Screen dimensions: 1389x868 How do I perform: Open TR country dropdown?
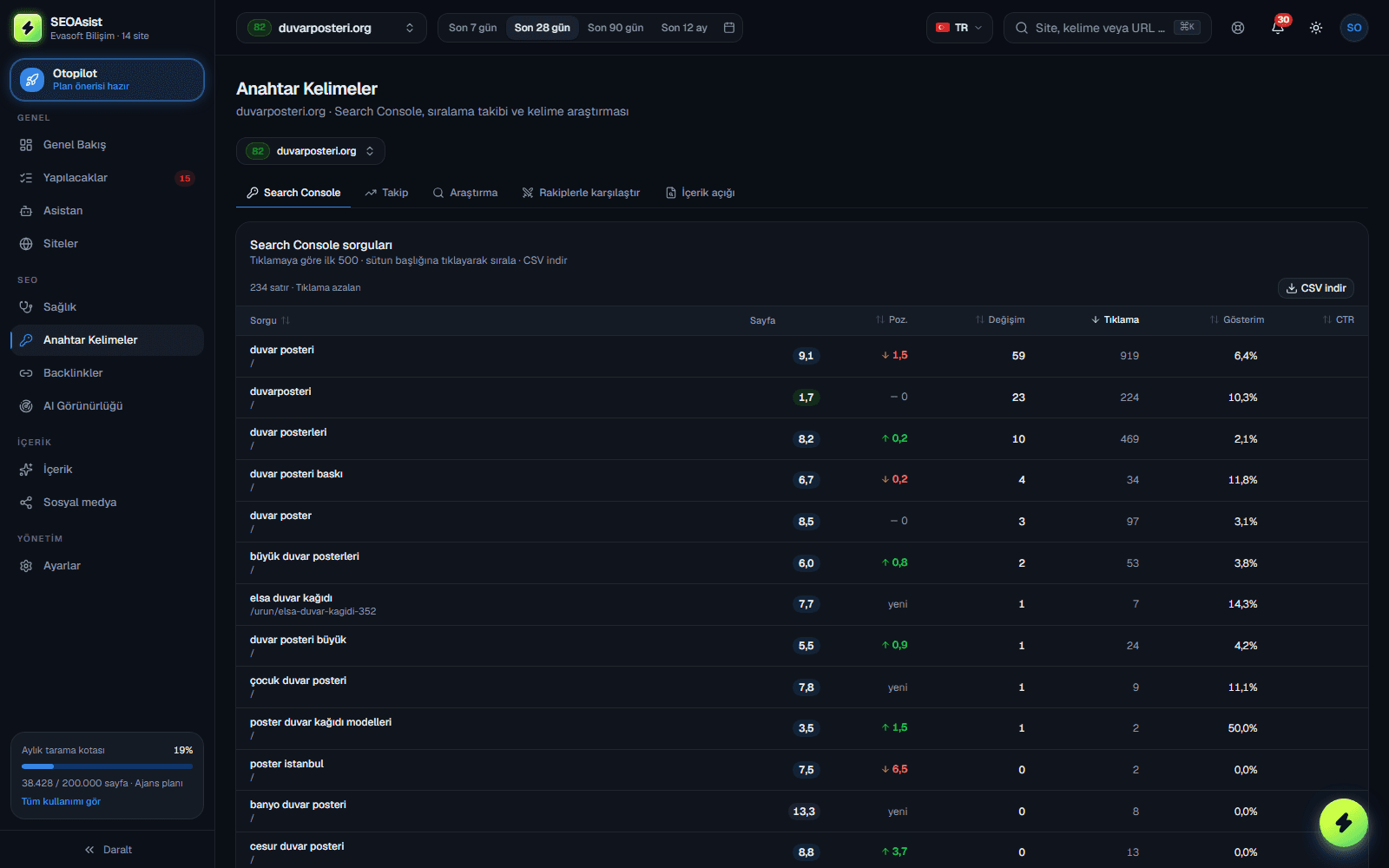pos(959,28)
